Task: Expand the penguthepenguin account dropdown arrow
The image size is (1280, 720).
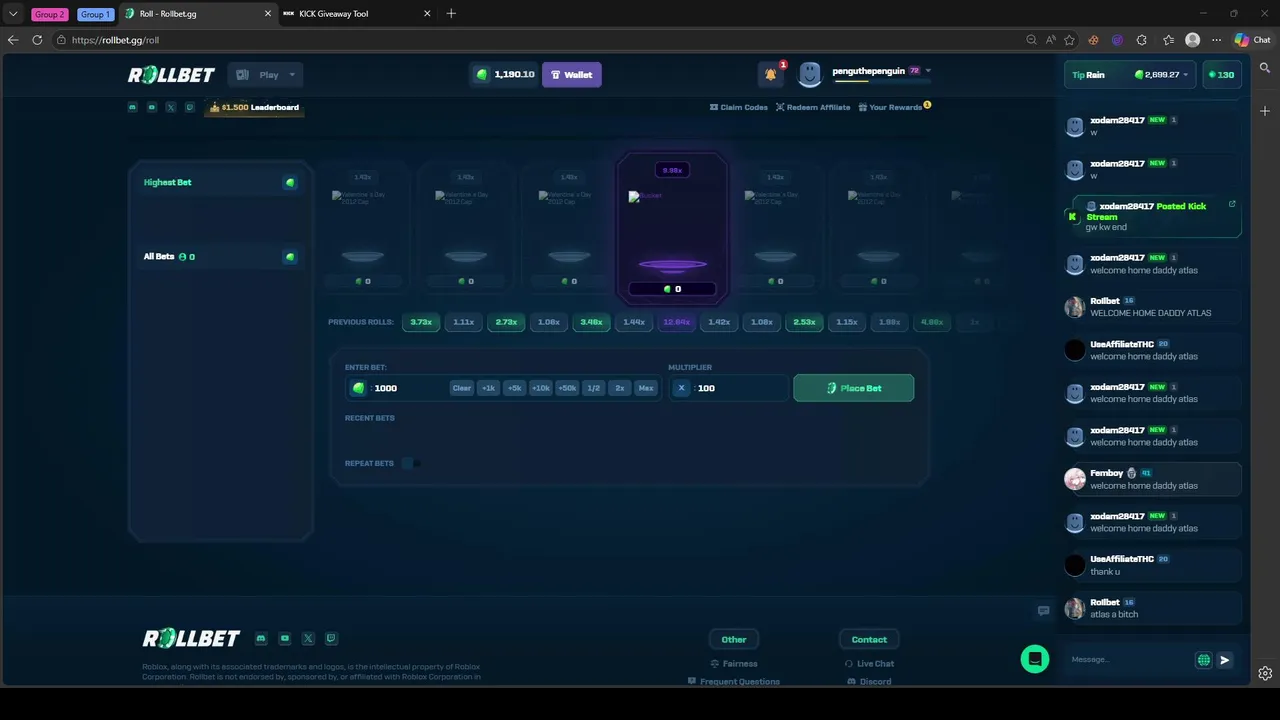Action: 928,71
